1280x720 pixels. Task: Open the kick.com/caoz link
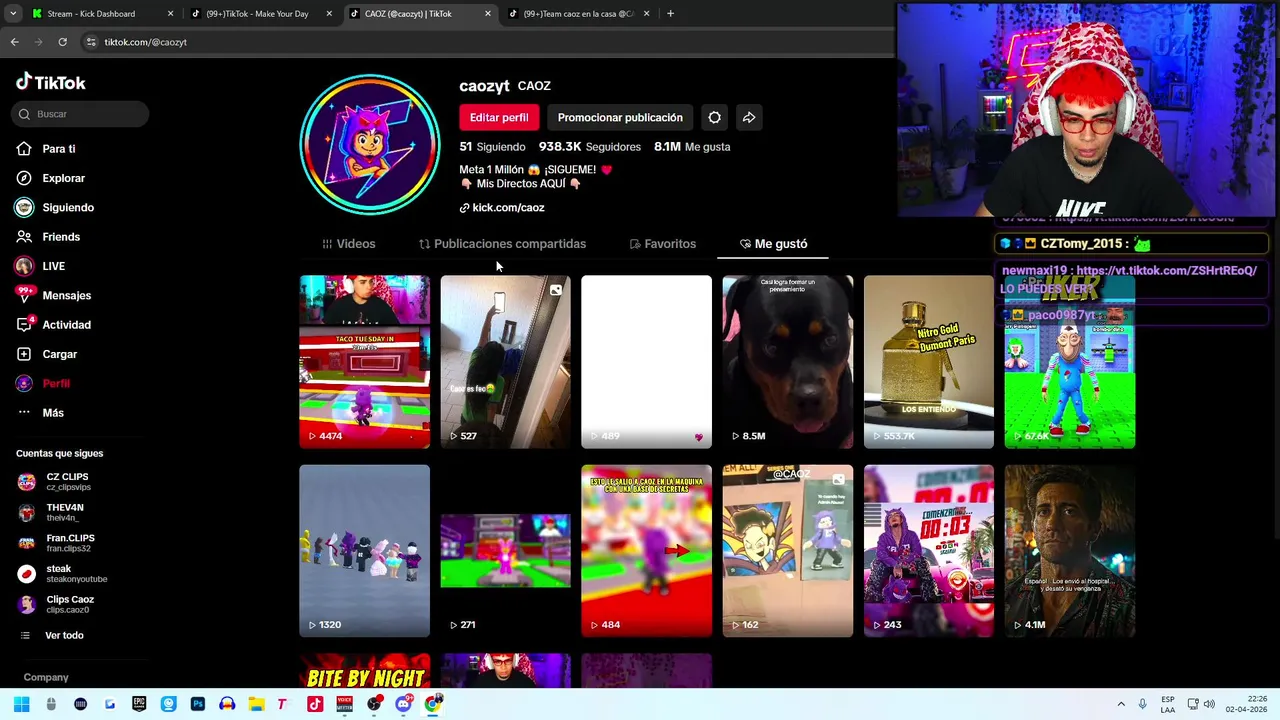coord(502,208)
